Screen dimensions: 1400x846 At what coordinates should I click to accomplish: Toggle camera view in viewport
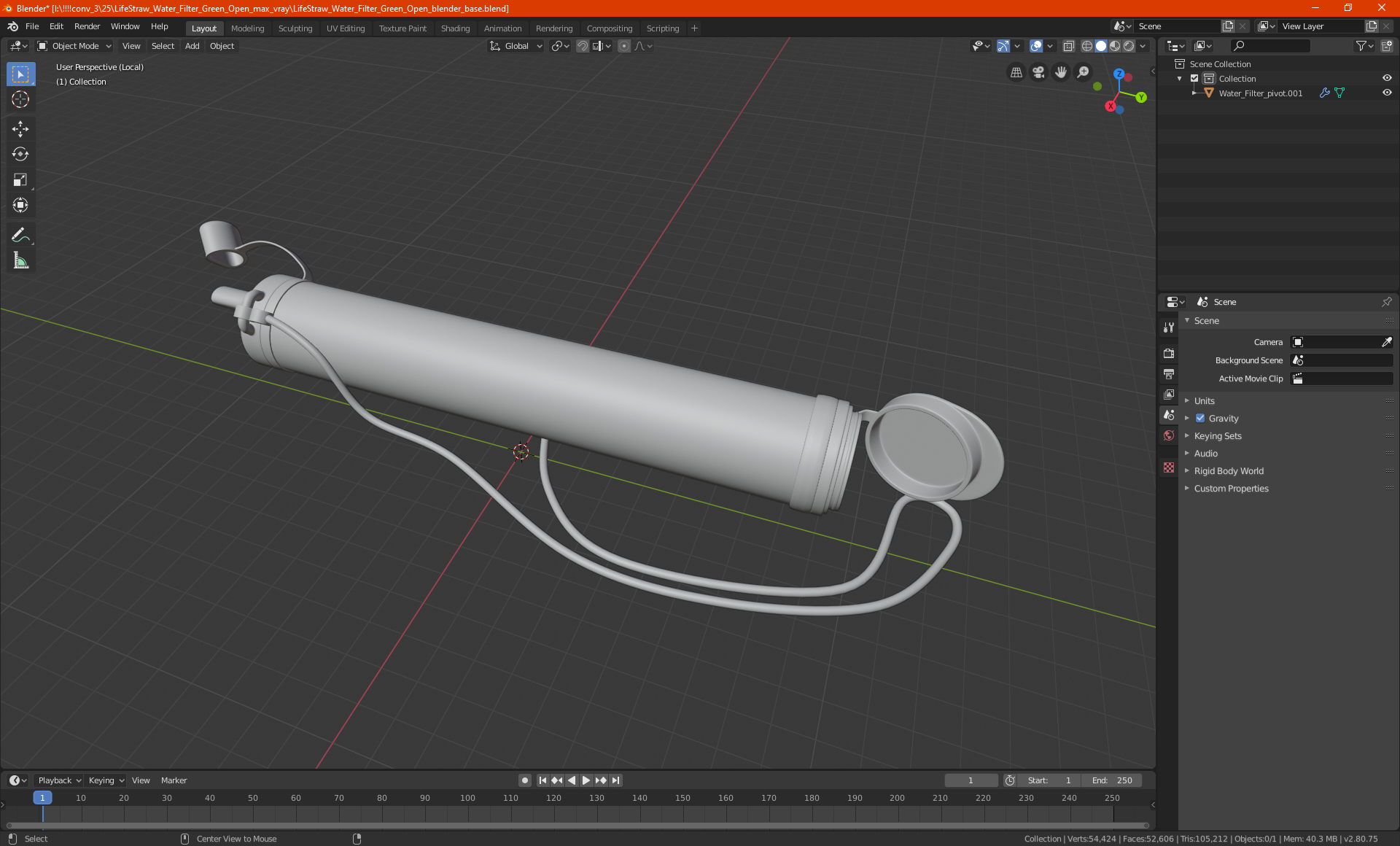coord(1038,72)
